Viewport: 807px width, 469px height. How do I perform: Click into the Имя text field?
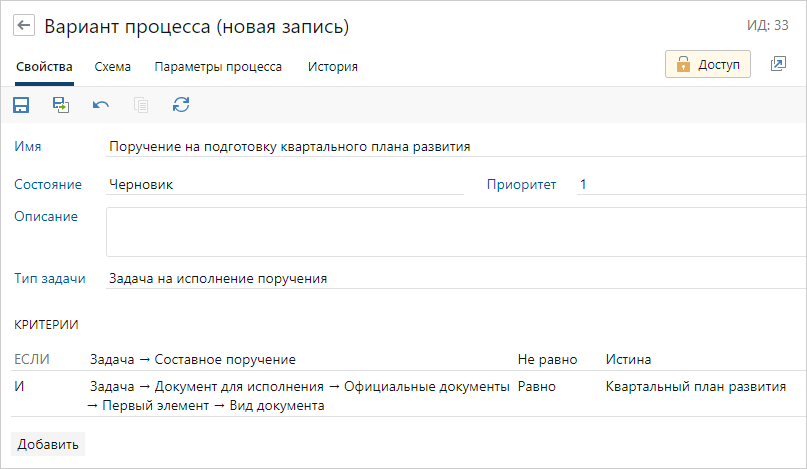pos(450,146)
